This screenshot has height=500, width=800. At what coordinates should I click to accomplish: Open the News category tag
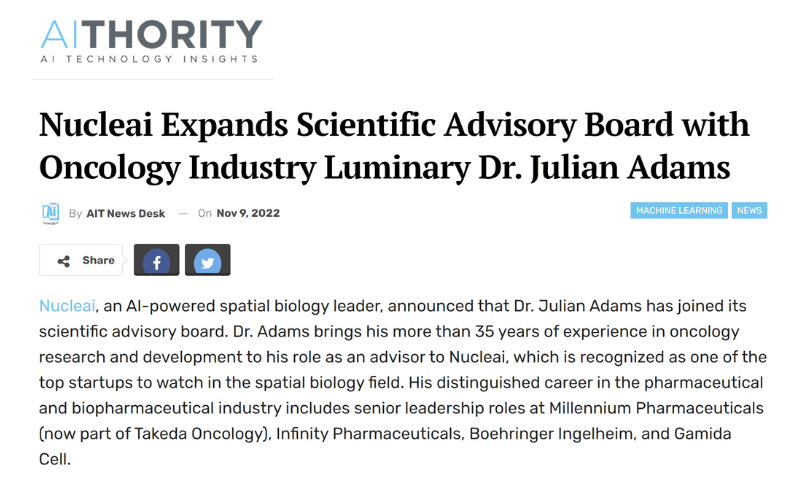749,210
